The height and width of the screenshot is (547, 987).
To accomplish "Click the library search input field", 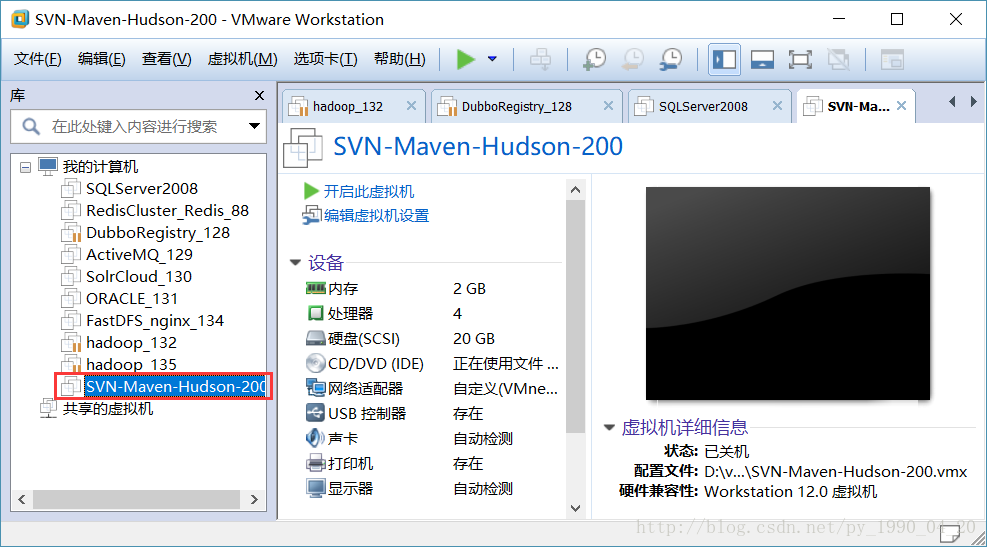I will [x=138, y=127].
